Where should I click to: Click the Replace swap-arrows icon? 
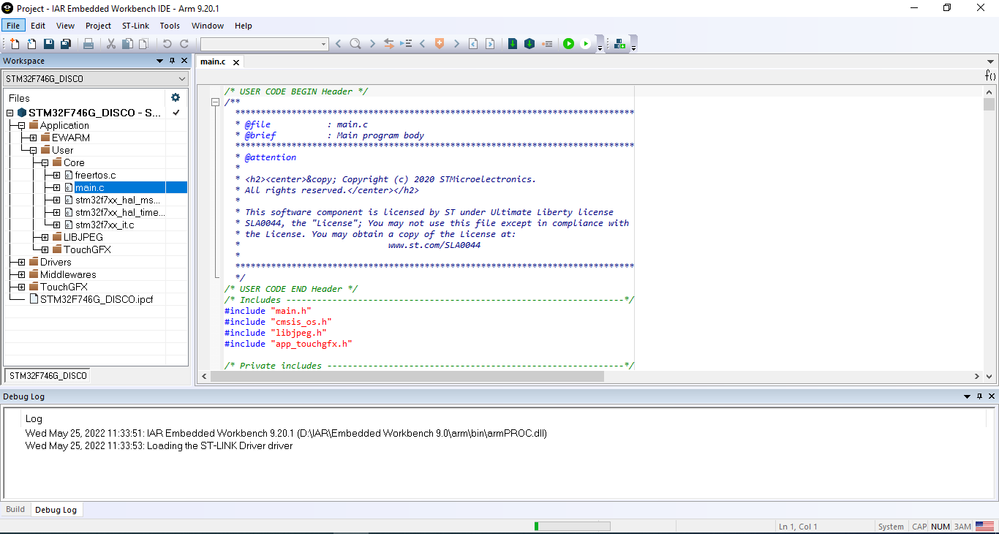coord(389,43)
